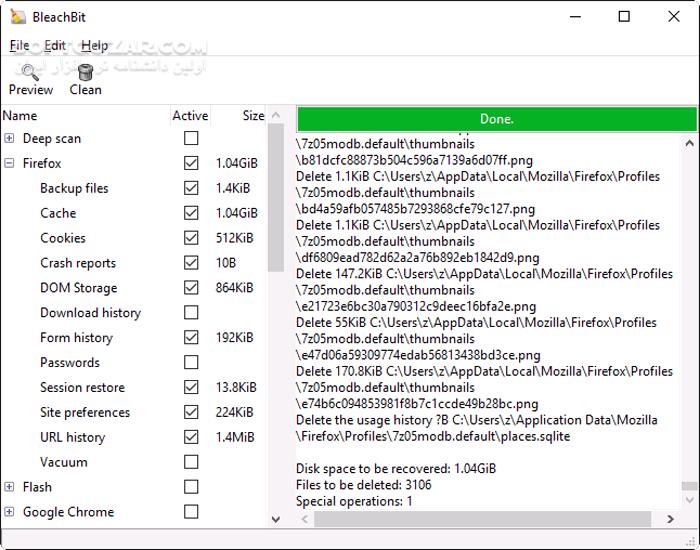Select the URL history item
700x550 pixels.
tap(72, 437)
